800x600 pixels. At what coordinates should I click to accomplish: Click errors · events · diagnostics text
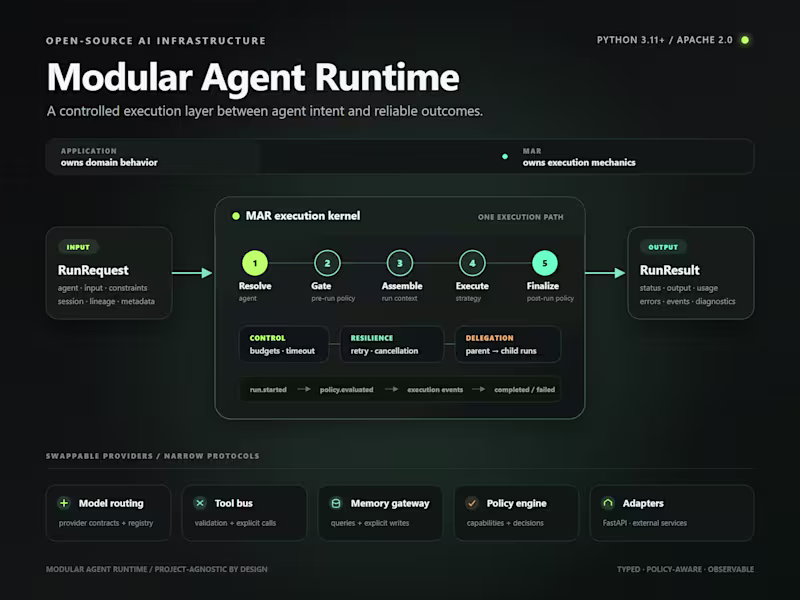tap(687, 302)
